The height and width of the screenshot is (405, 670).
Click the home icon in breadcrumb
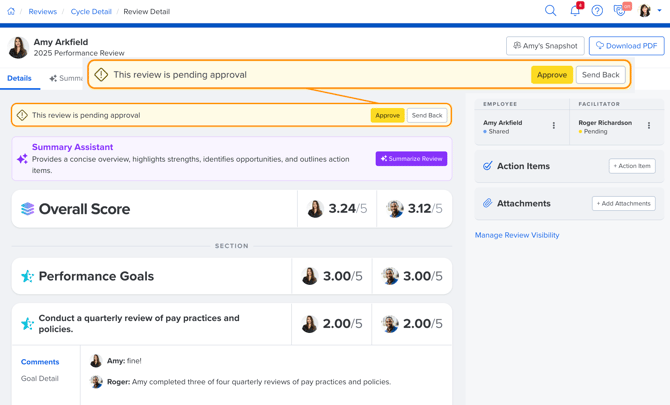[x=11, y=12]
